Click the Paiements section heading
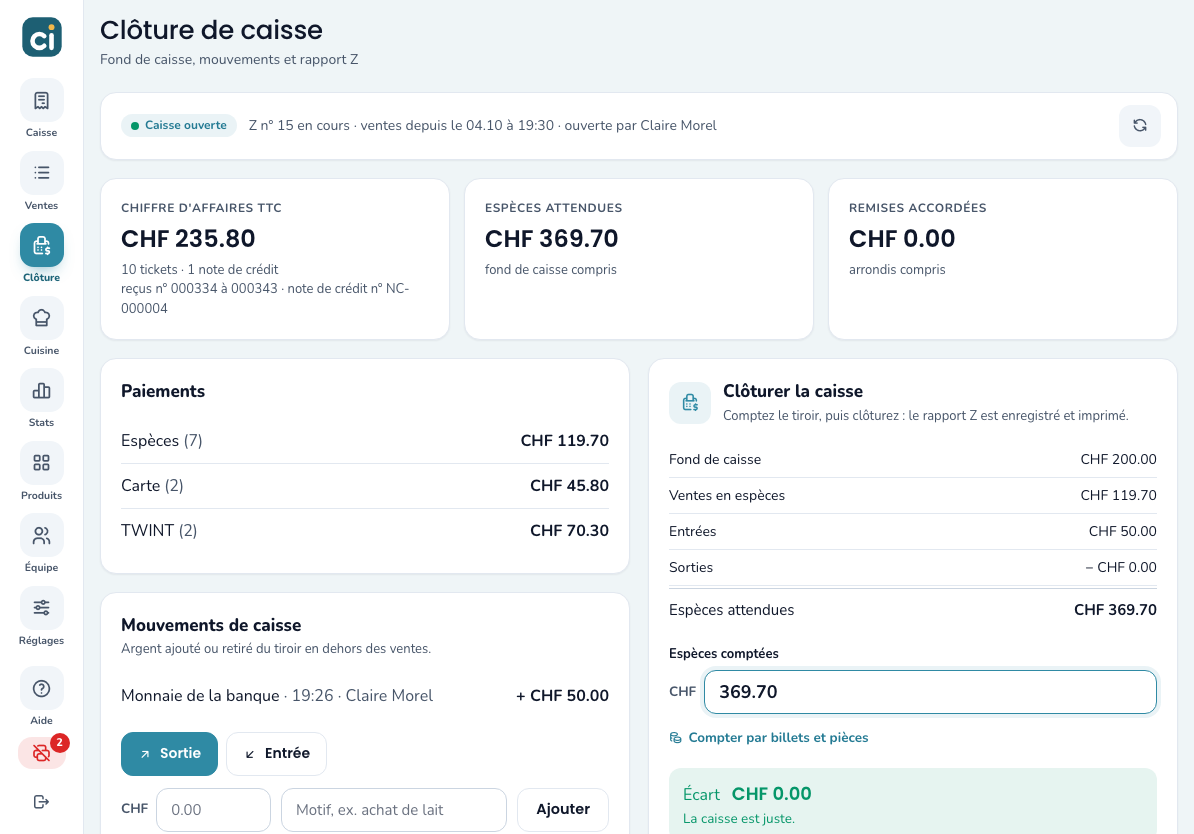The image size is (1194, 834). click(163, 391)
